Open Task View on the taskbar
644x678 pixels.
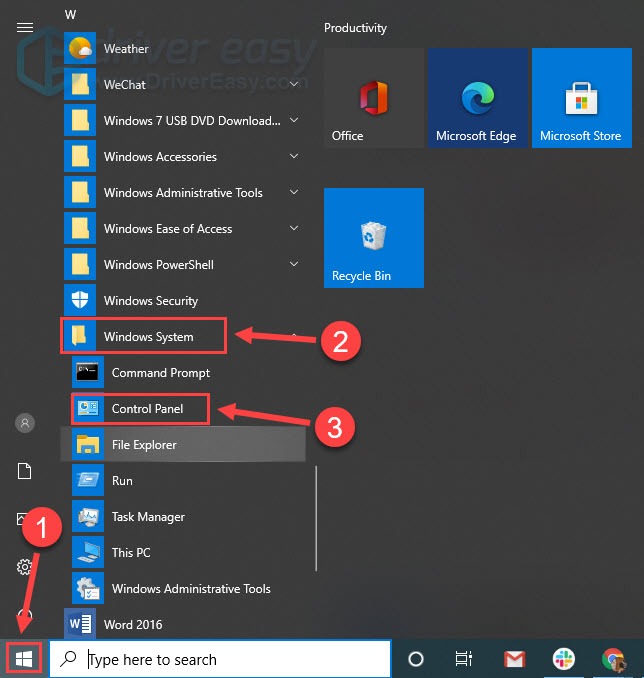click(x=464, y=659)
